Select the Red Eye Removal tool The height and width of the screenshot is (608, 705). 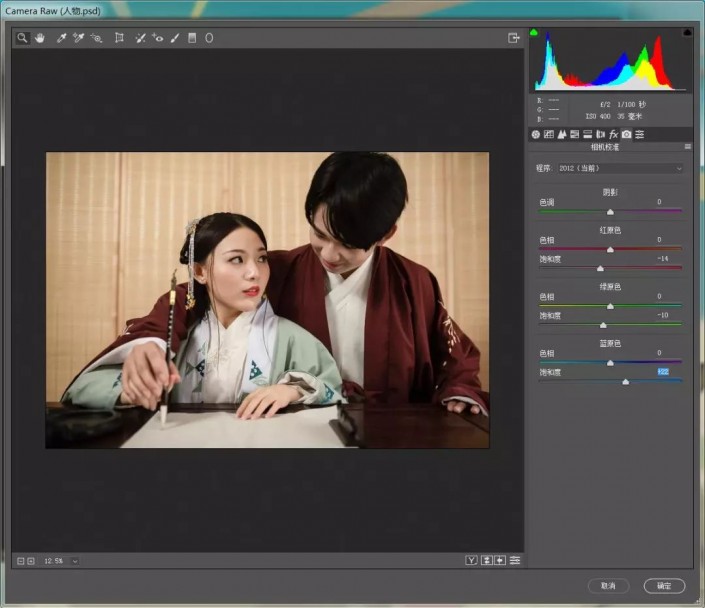[157, 38]
